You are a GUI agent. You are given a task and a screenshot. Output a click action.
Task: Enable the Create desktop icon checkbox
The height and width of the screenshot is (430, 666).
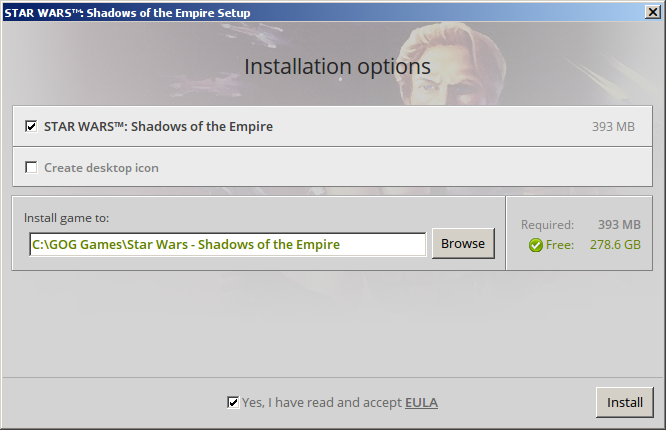click(x=31, y=167)
